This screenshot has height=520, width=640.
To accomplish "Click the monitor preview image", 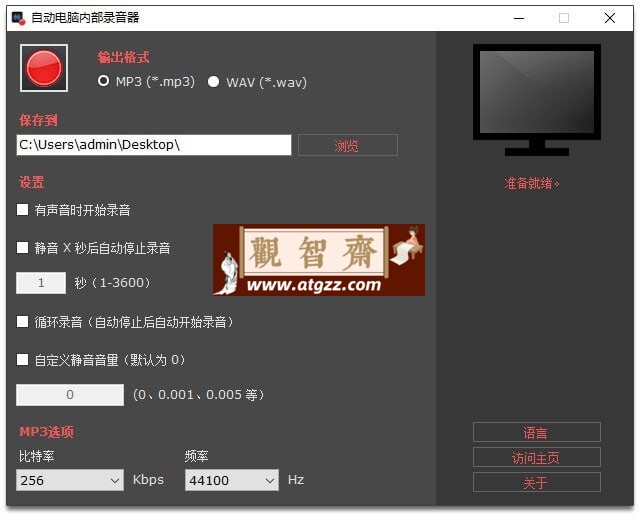I will coord(537,100).
